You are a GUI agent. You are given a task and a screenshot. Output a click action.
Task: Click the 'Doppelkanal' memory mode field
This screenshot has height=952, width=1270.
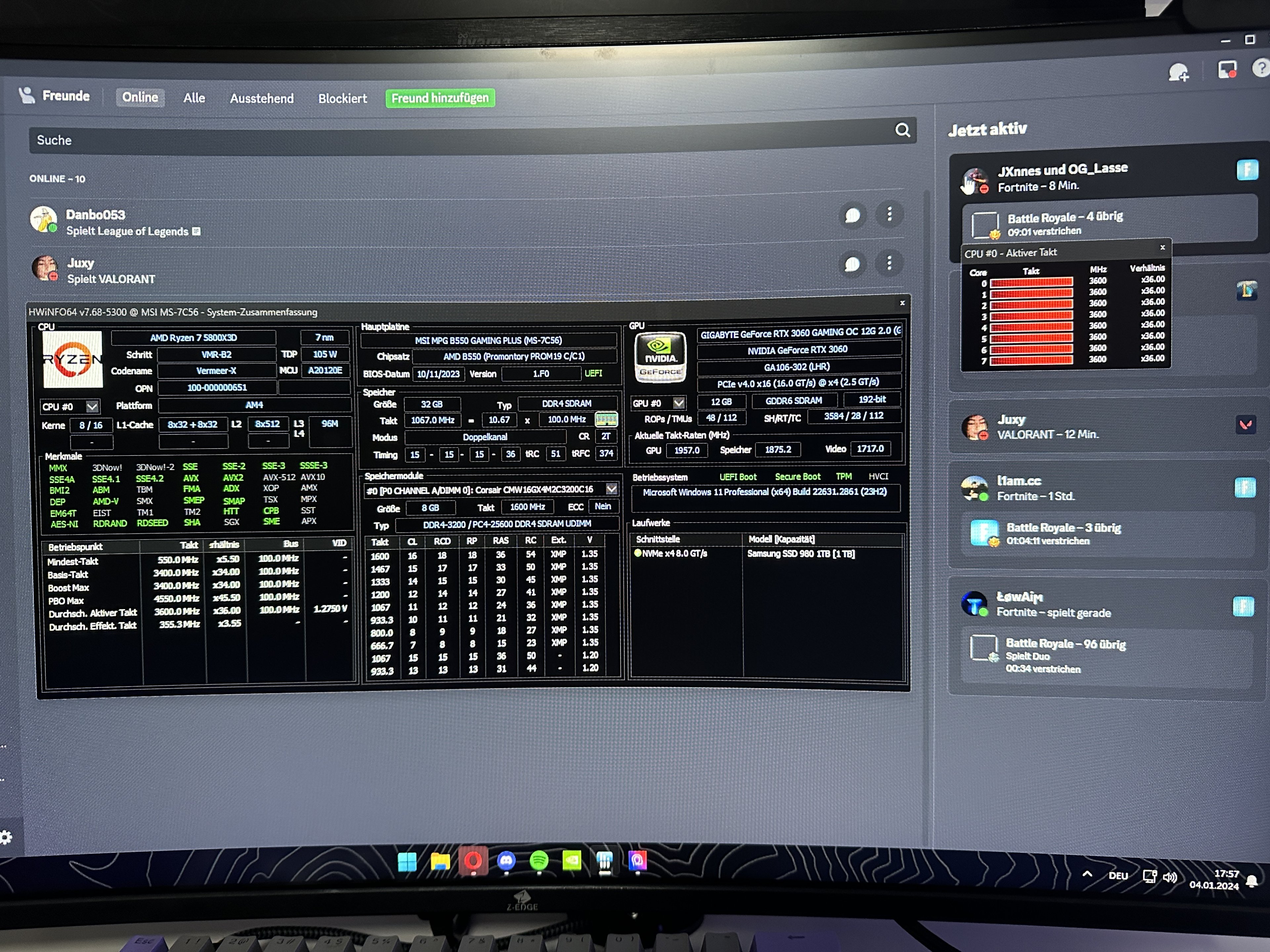[485, 437]
